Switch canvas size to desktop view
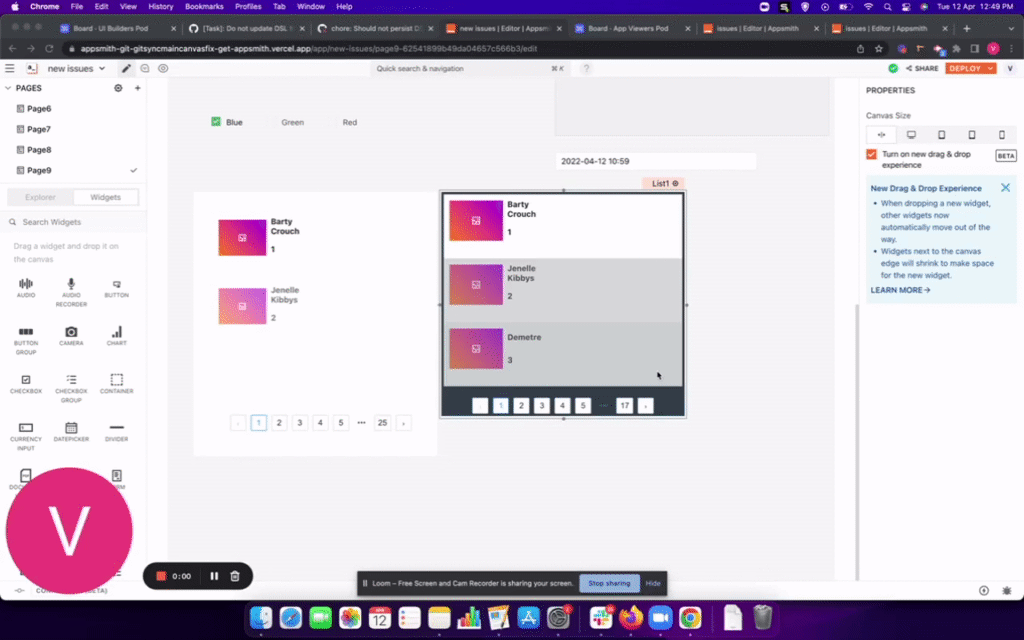Viewport: 1024px width, 640px height. click(x=911, y=133)
